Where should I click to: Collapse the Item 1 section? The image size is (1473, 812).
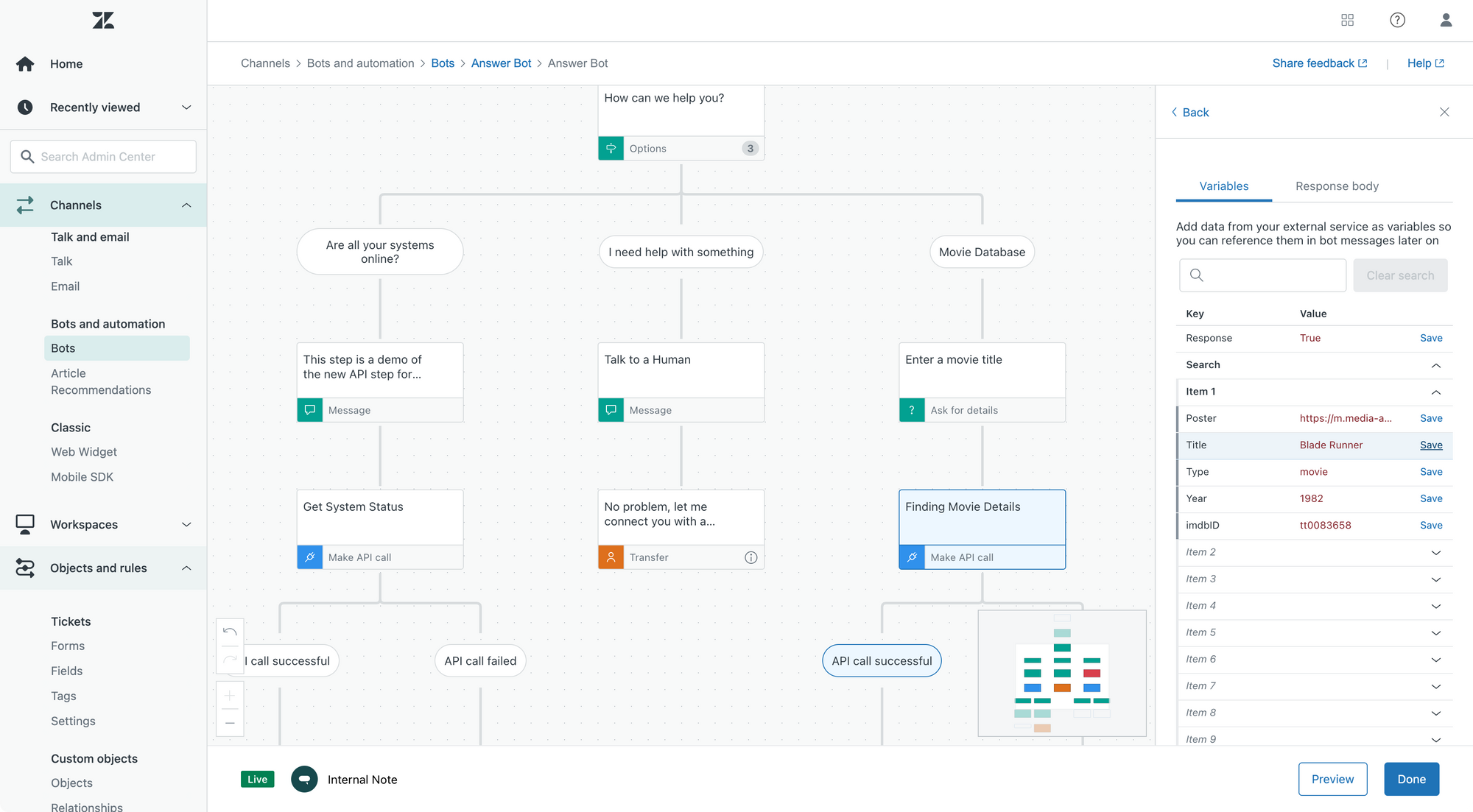1435,392
